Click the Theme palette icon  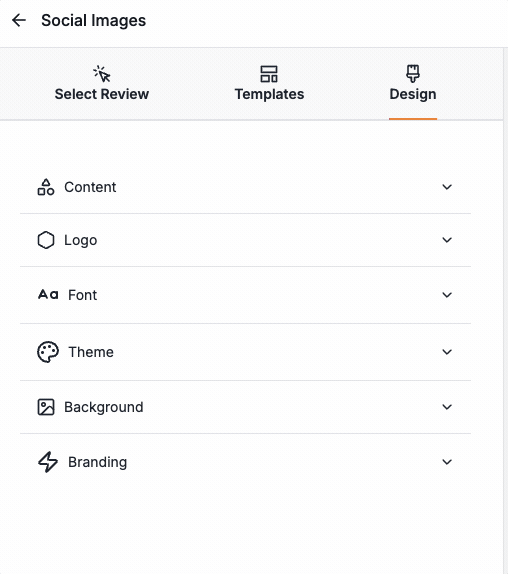tap(48, 352)
